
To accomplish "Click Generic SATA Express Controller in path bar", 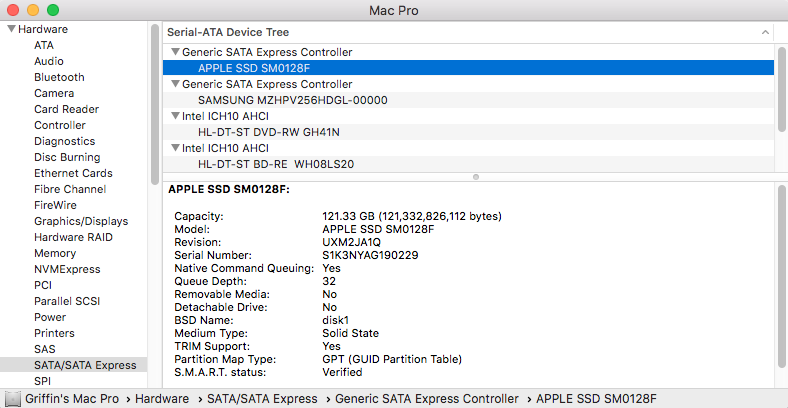I will (427, 399).
